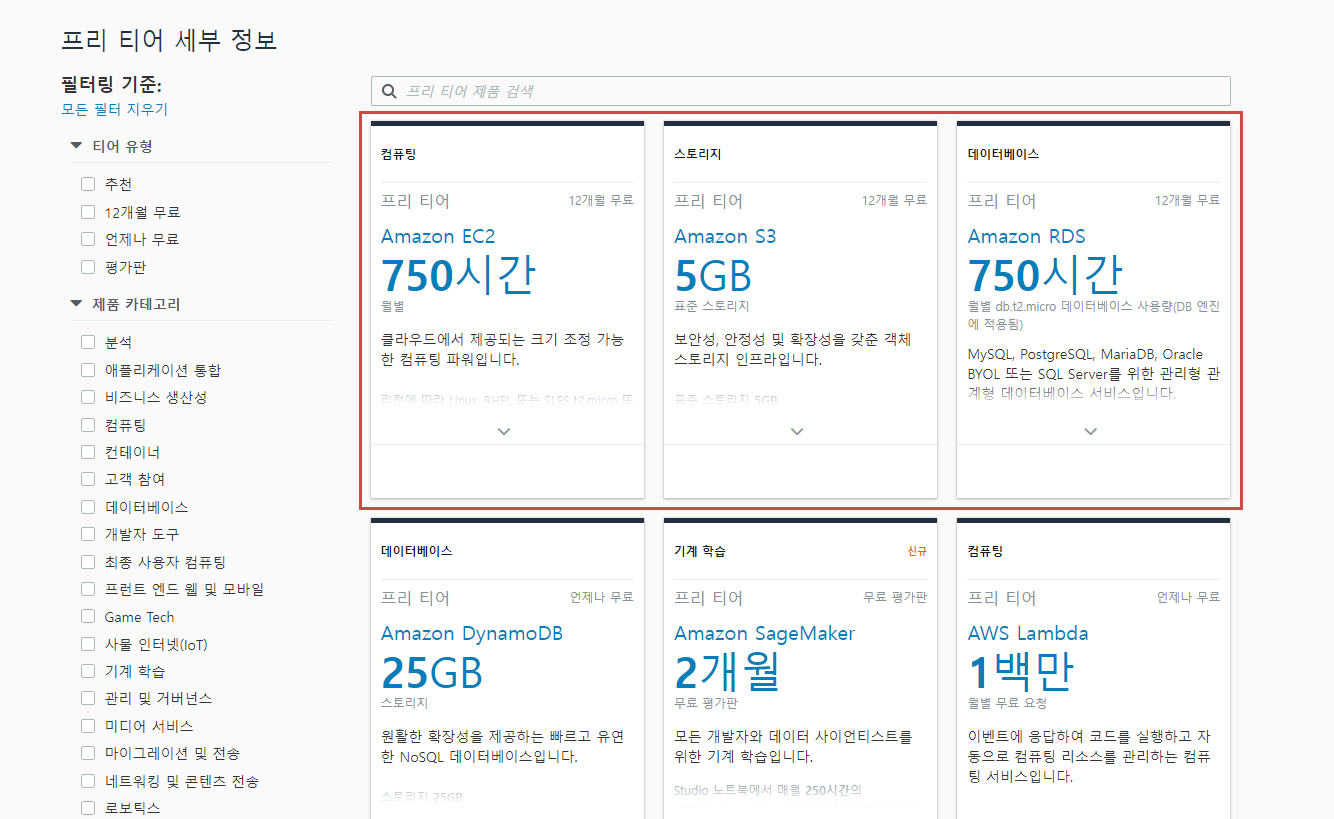Focus the 프리 티어 제품 검색 field
Image resolution: width=1334 pixels, height=819 pixels.
tap(800, 91)
